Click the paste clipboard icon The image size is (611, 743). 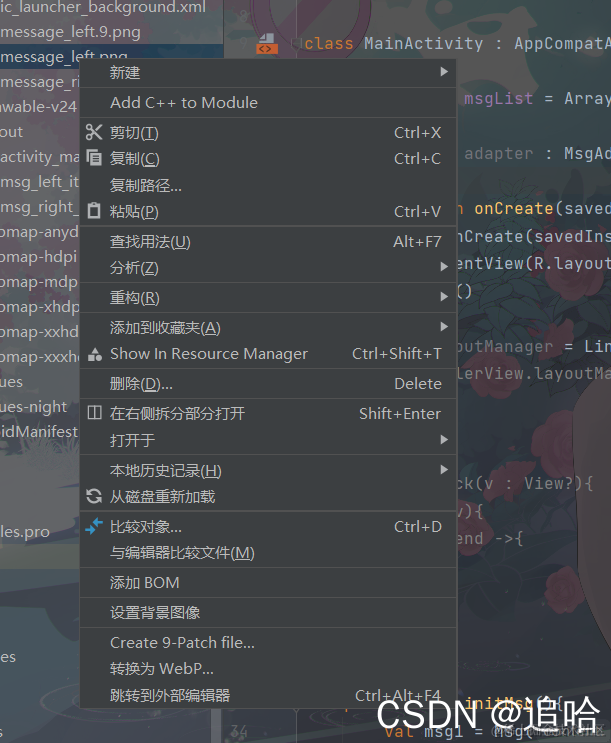[x=94, y=210]
